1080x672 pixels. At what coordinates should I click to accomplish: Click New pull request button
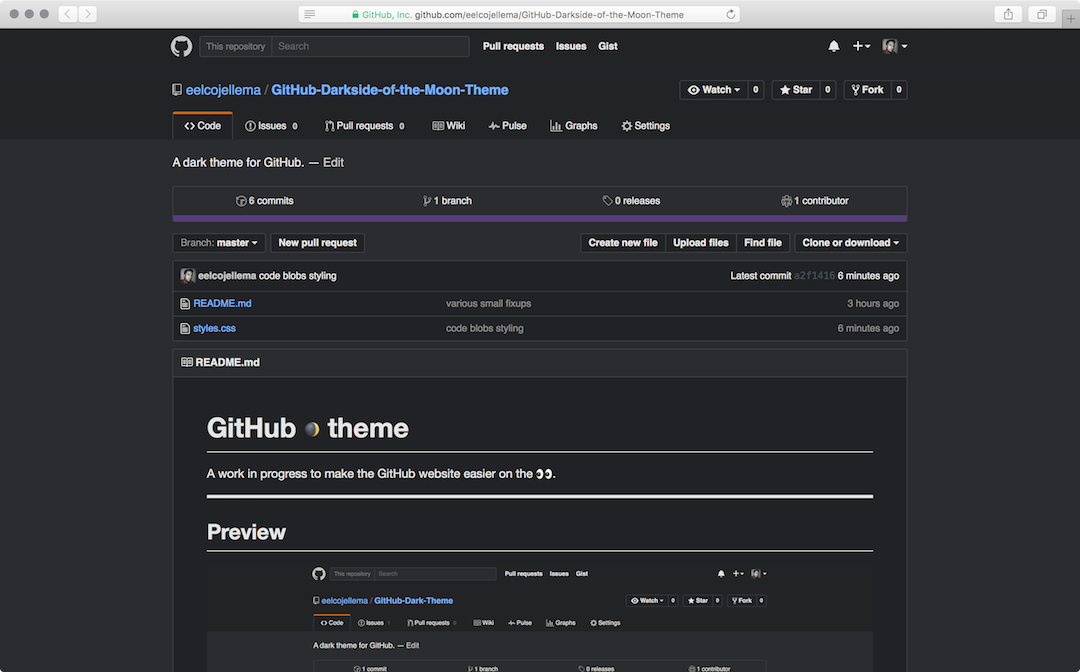tap(318, 243)
